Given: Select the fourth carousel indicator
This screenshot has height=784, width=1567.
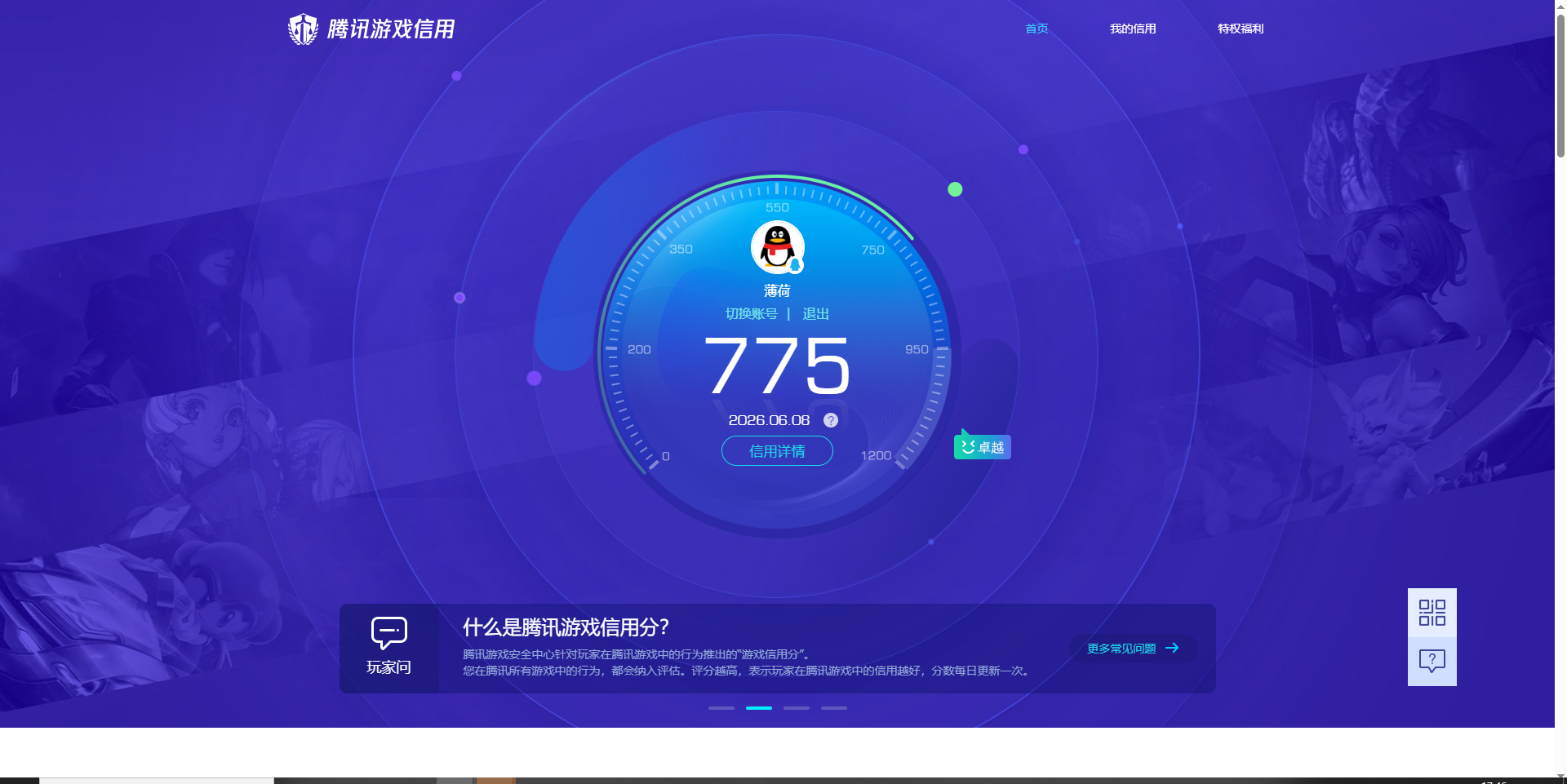Looking at the screenshot, I should coord(834,708).
